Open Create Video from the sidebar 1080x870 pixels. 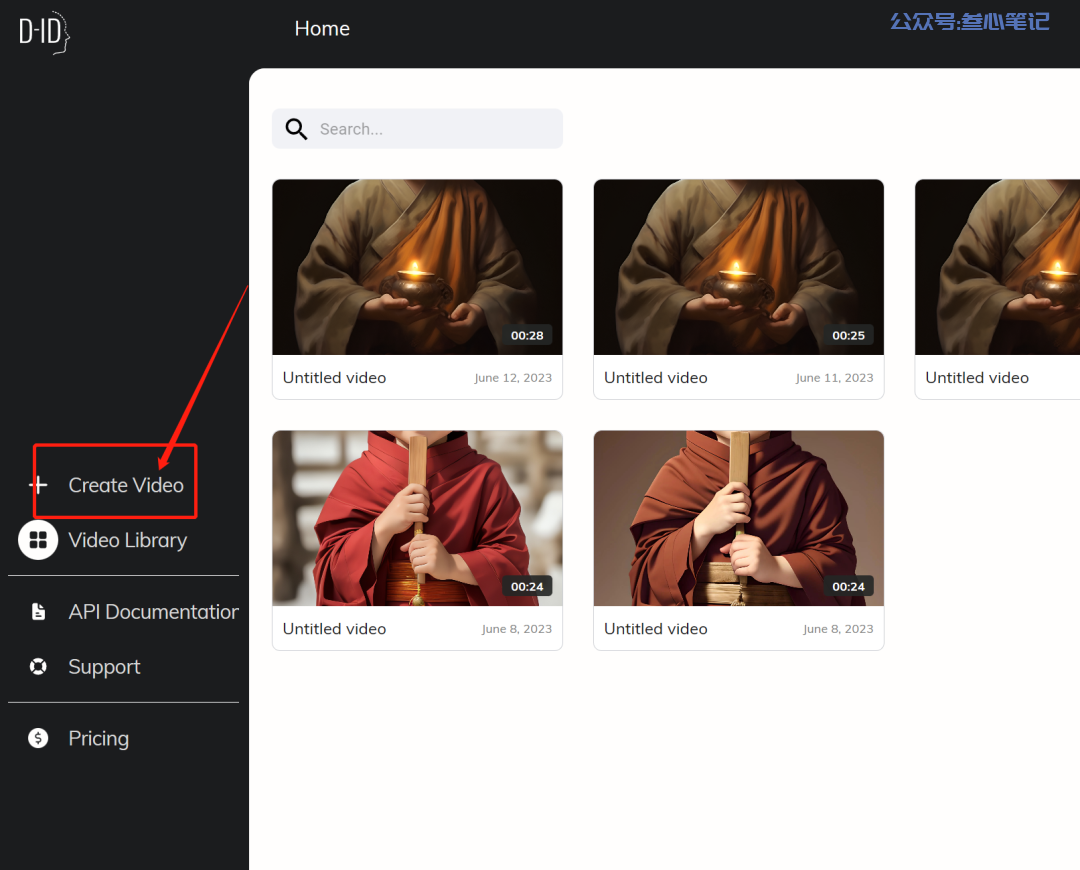(126, 485)
